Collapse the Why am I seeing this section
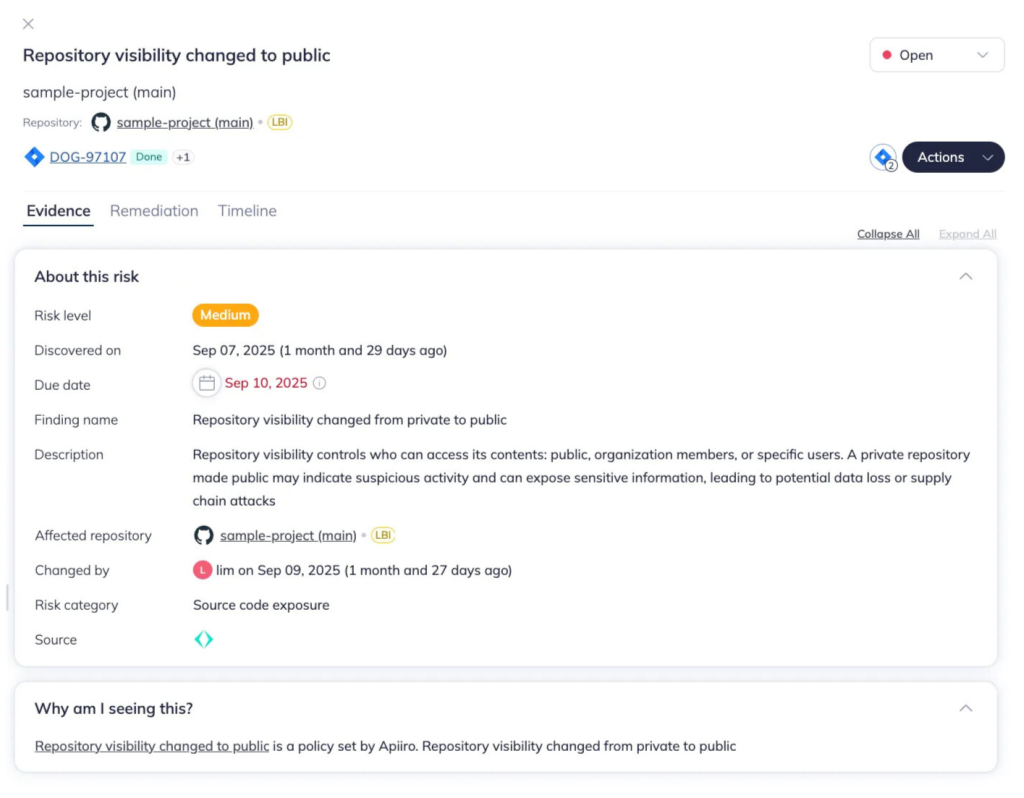 pyautogui.click(x=965, y=708)
